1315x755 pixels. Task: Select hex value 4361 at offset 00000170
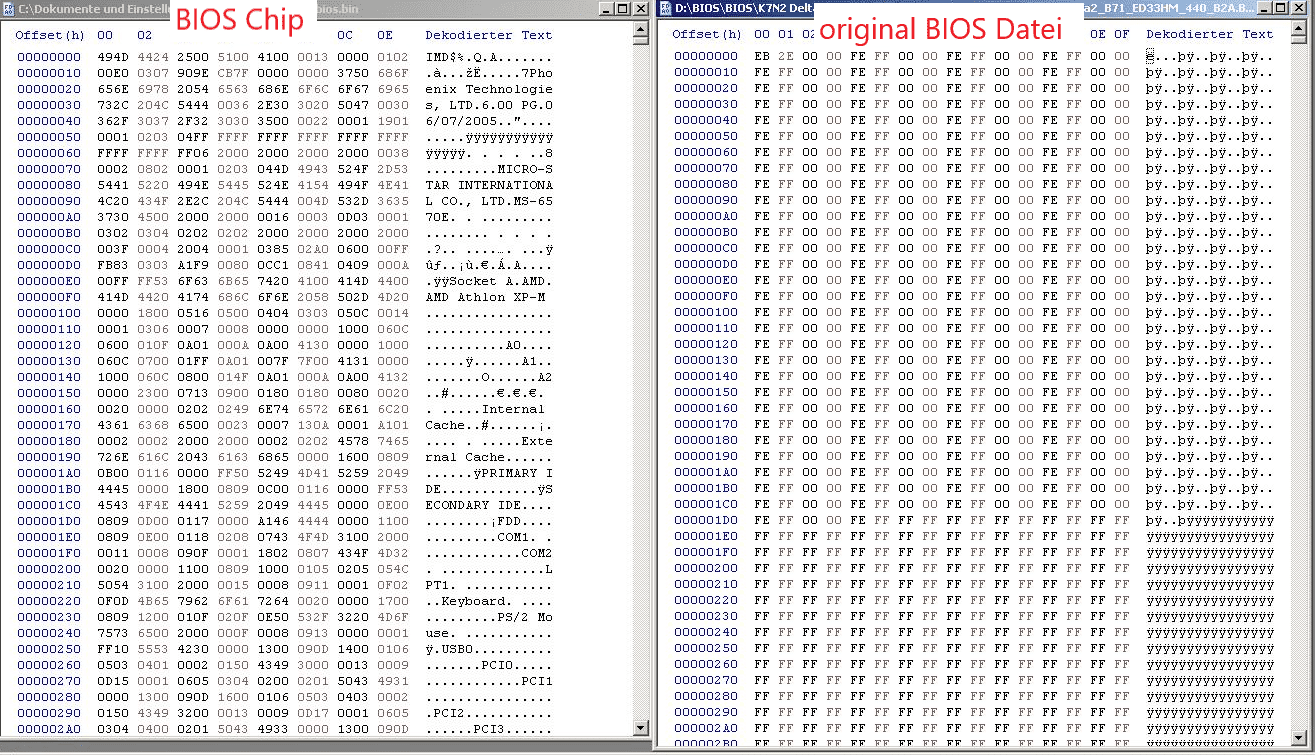[x=113, y=425]
